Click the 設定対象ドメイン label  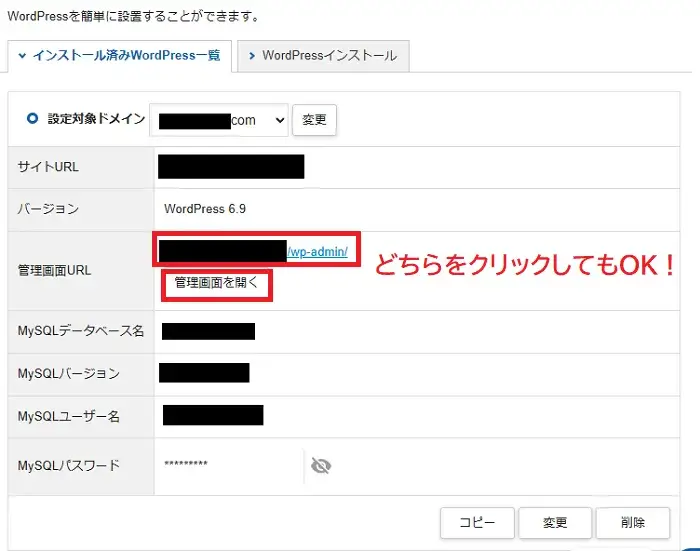pyautogui.click(x=96, y=119)
